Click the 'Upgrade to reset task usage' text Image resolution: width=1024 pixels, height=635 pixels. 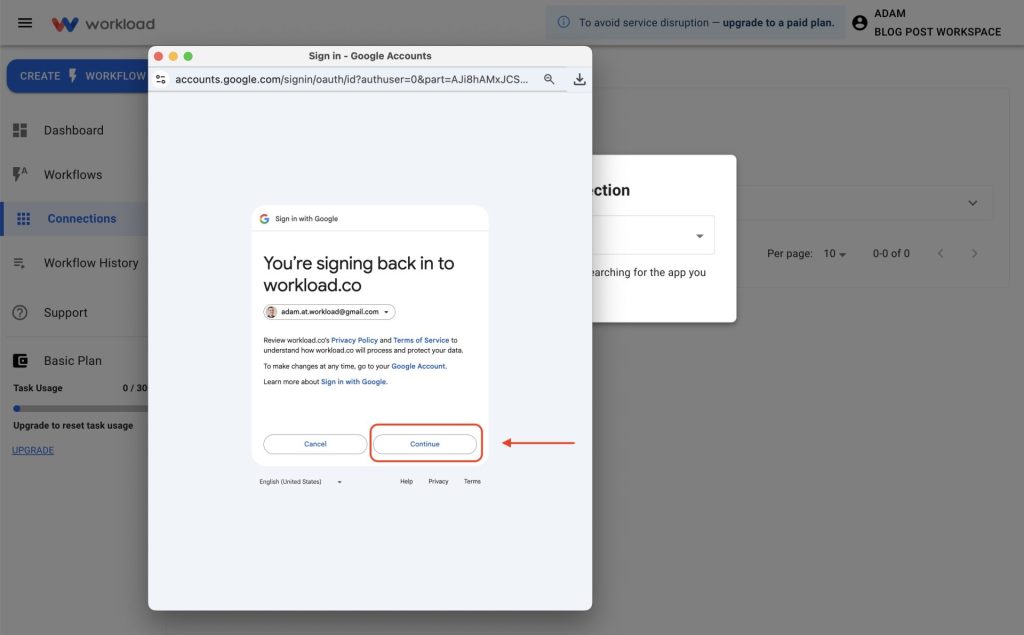click(x=73, y=425)
